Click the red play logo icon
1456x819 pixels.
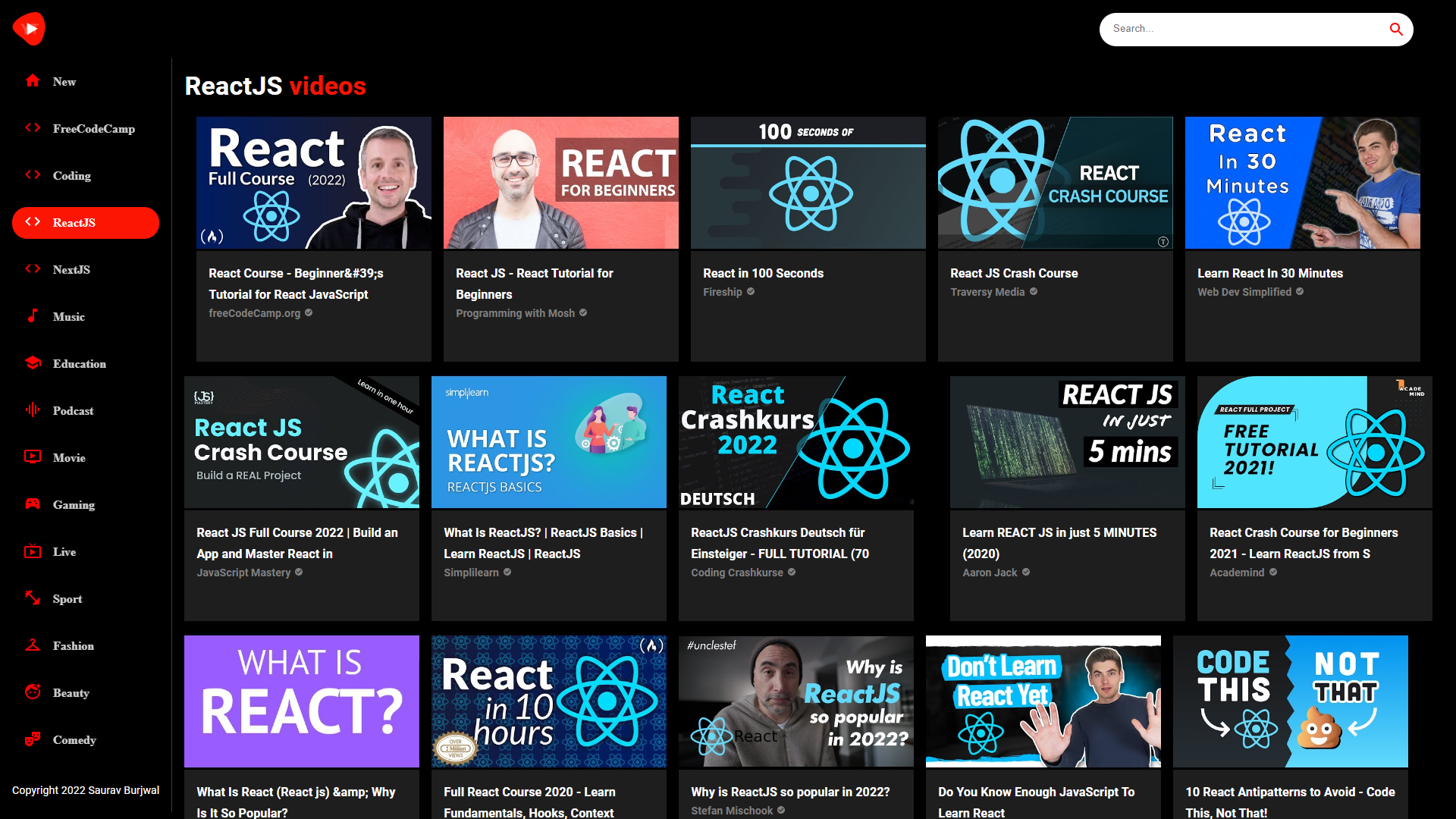29,29
